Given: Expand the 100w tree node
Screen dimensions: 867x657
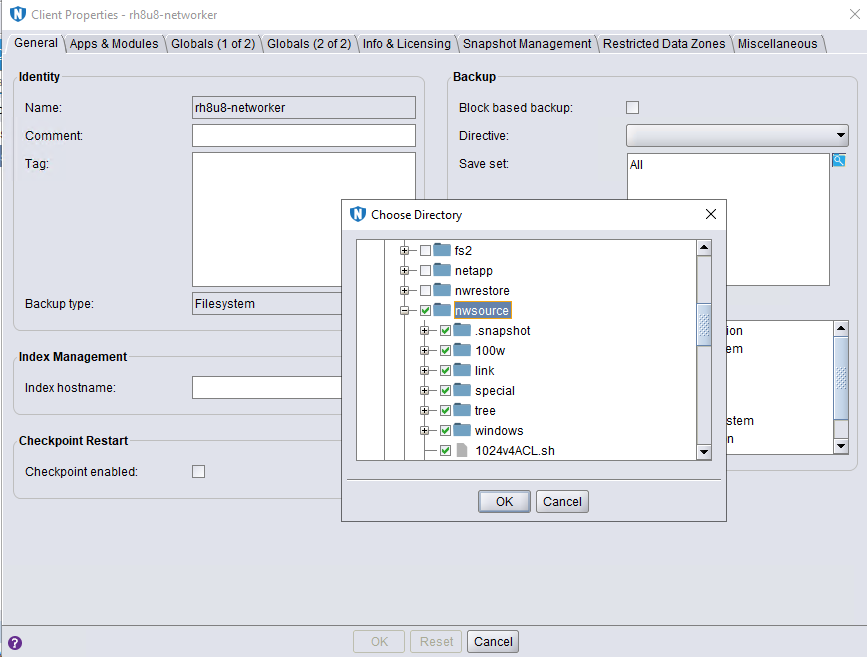Looking at the screenshot, I should tap(425, 351).
